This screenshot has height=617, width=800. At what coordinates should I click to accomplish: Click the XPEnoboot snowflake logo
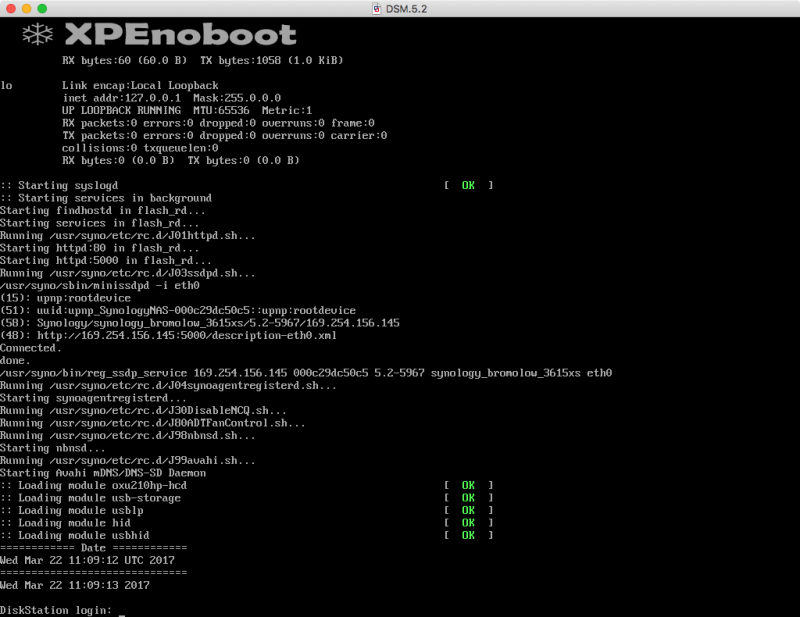point(38,34)
